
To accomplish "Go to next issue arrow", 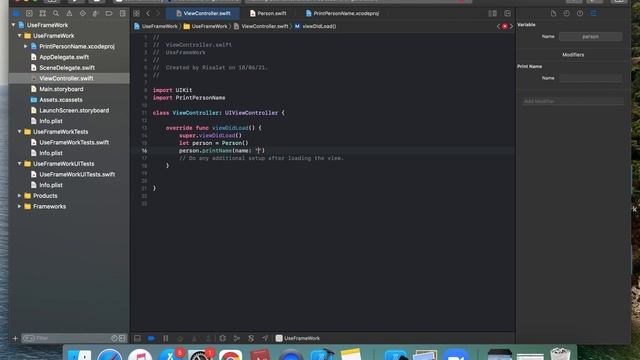I will 511,26.
